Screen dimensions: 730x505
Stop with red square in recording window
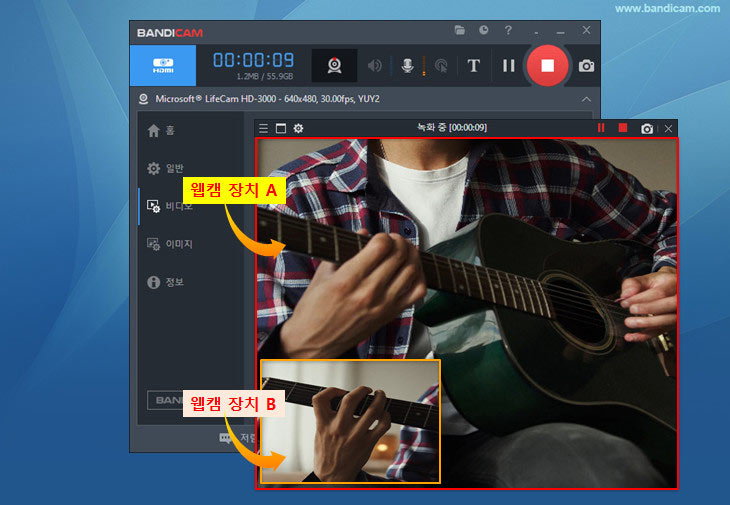coord(623,128)
